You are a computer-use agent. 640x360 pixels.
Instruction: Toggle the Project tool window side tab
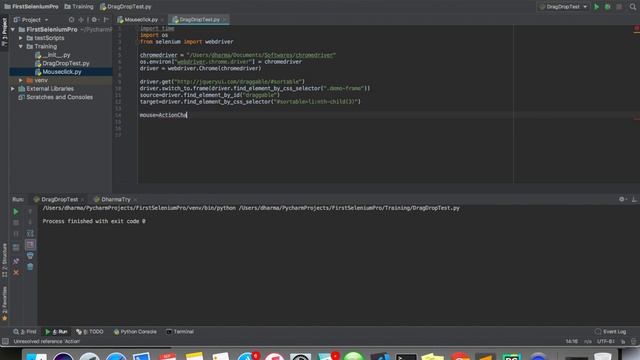[x=4, y=32]
